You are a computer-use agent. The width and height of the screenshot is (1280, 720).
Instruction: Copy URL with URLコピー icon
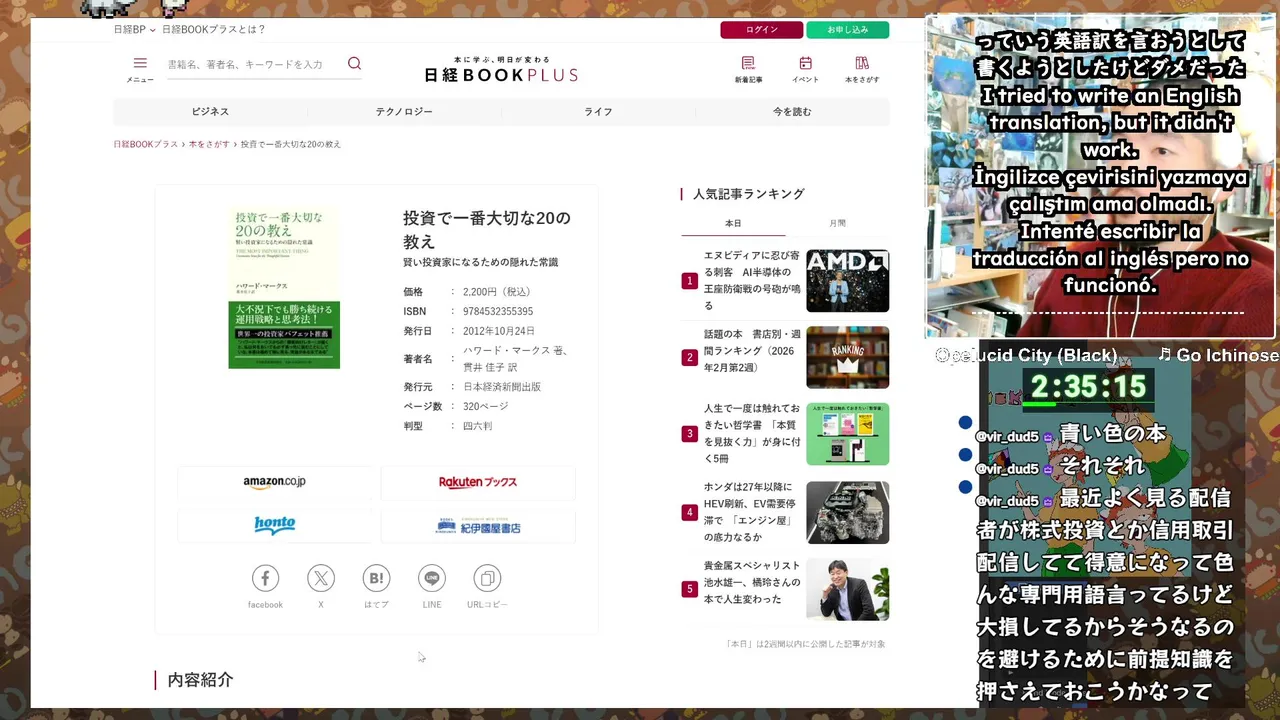487,578
